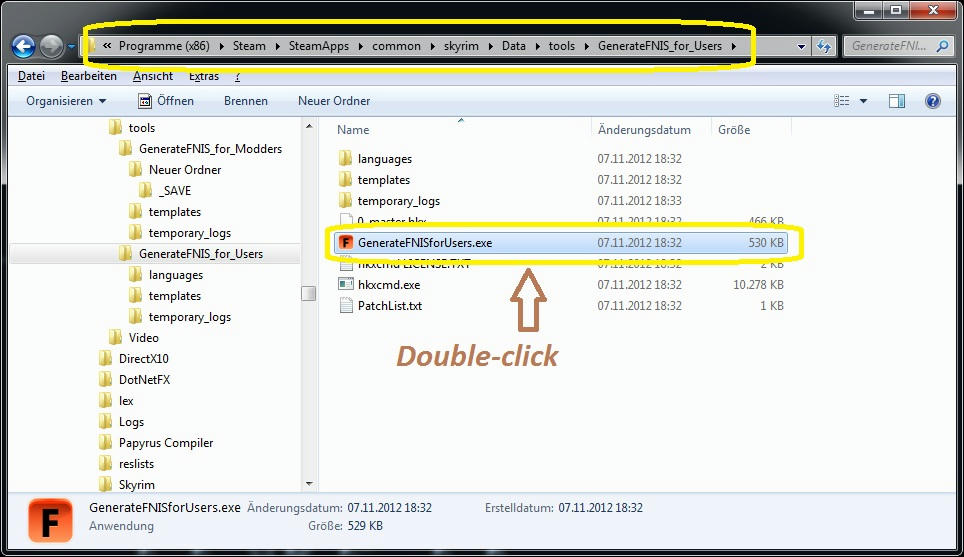Select Papyrus Compiler folder in the tree

pos(165,443)
